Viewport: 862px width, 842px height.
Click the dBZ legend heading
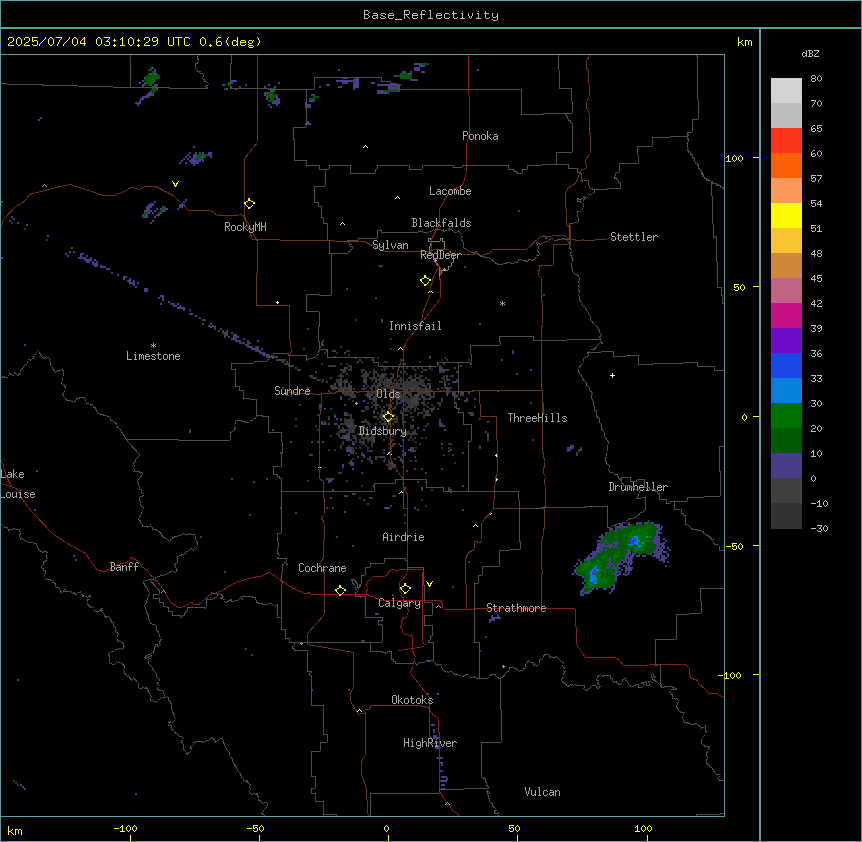[x=810, y=53]
